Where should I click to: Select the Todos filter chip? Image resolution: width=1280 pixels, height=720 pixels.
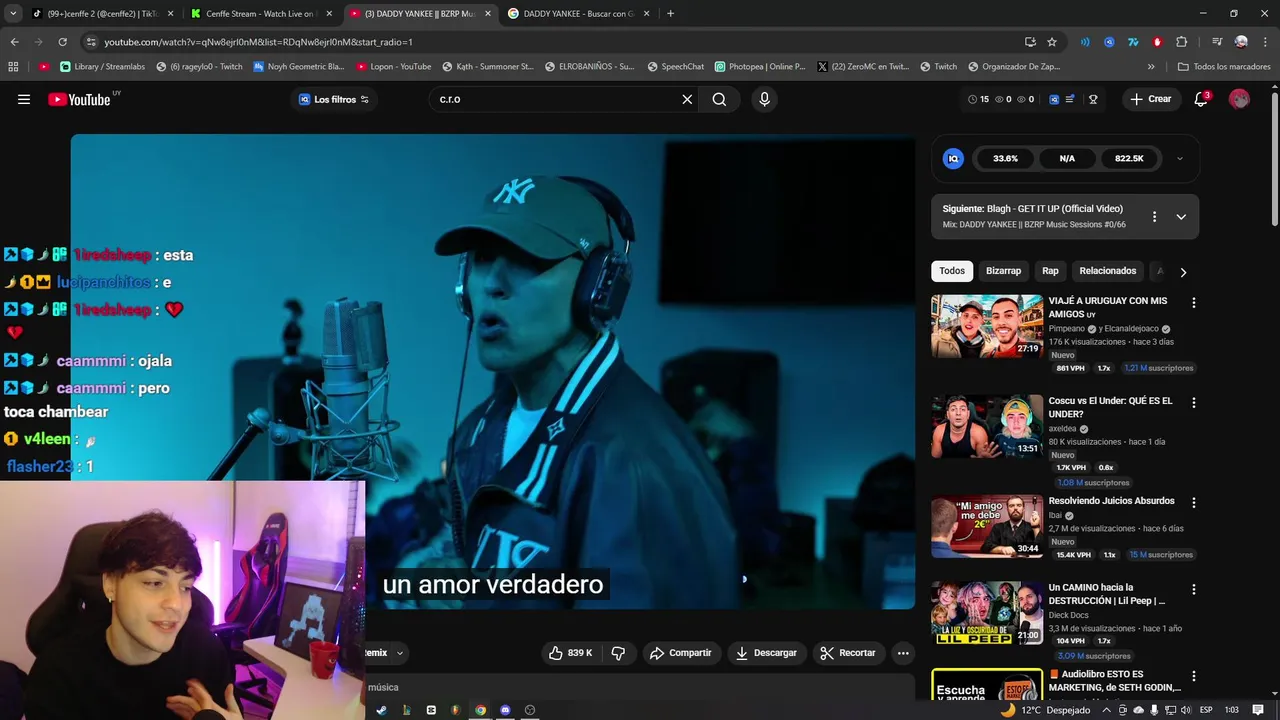pos(952,271)
